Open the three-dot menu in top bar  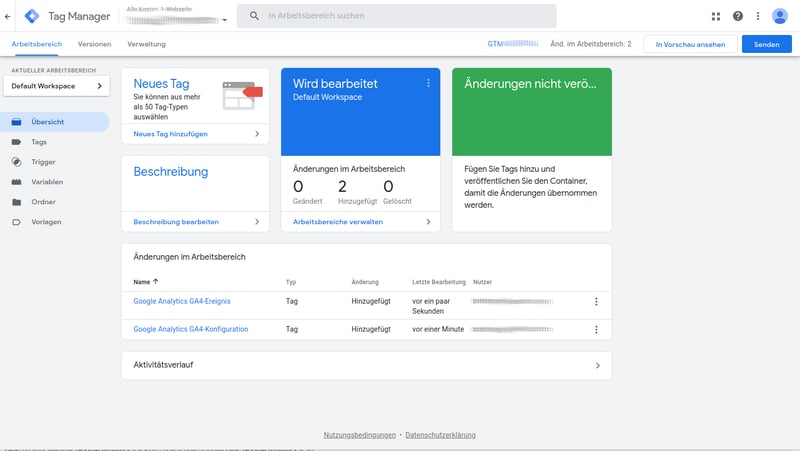[x=758, y=16]
